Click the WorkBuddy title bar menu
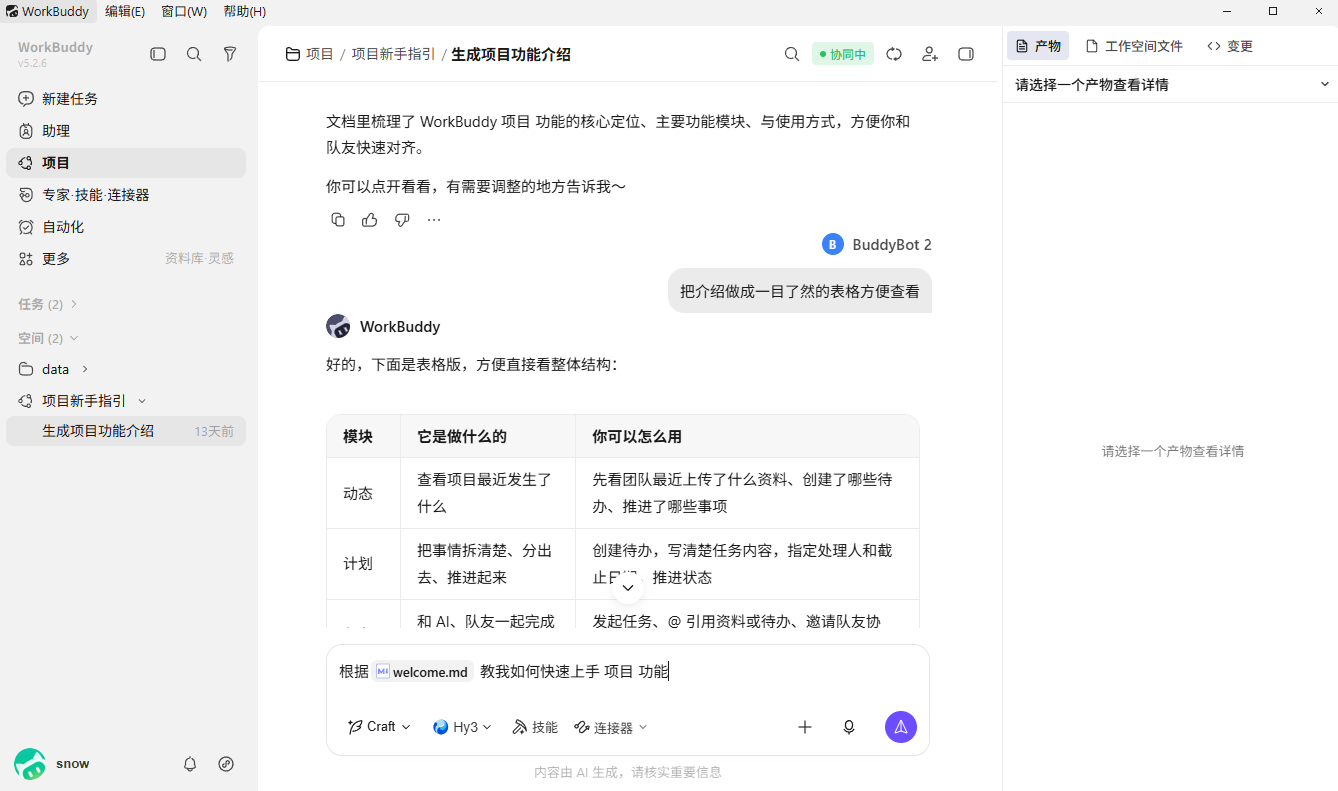Screen dimensions: 1338x791 [48, 11]
